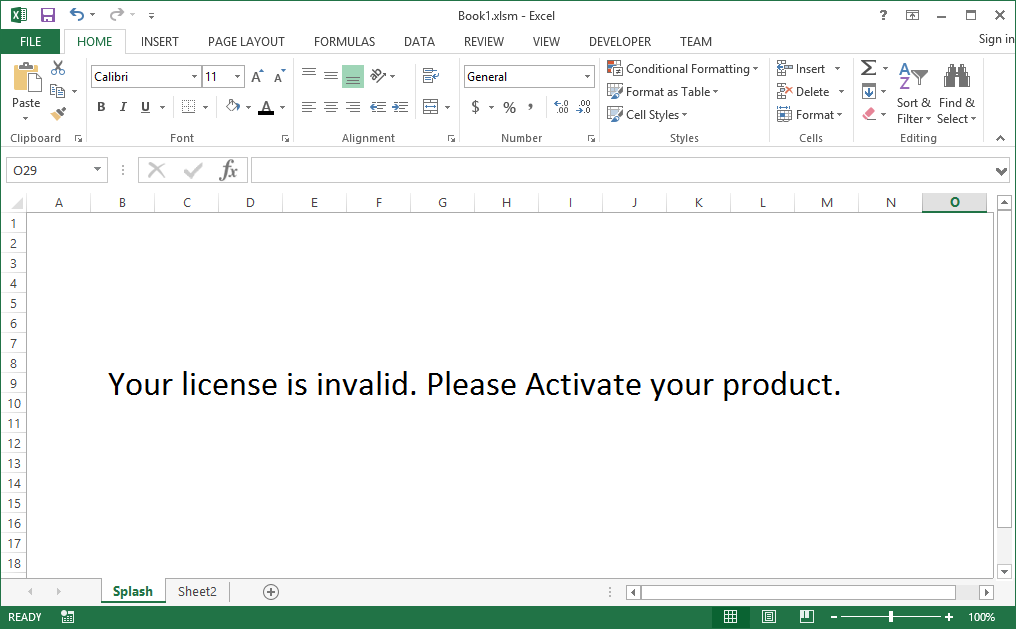Toggle Underline formatting
1016x629 pixels.
tap(145, 107)
